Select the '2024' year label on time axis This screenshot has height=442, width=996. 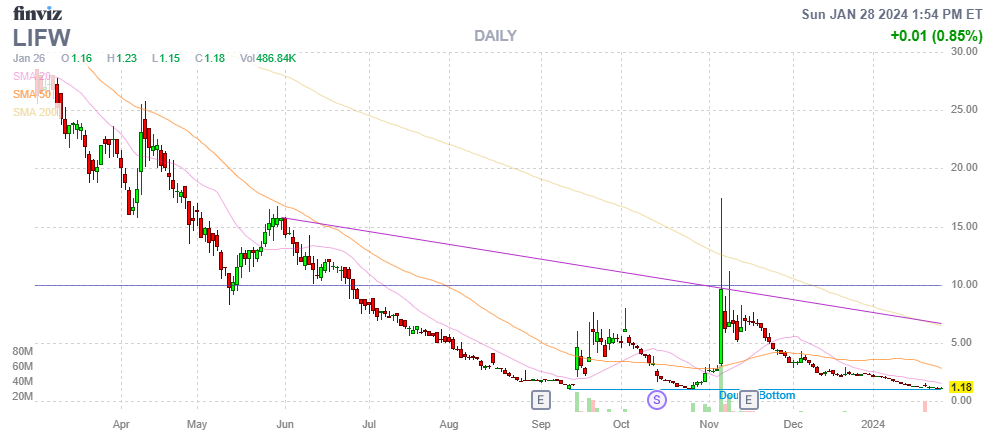click(x=874, y=424)
